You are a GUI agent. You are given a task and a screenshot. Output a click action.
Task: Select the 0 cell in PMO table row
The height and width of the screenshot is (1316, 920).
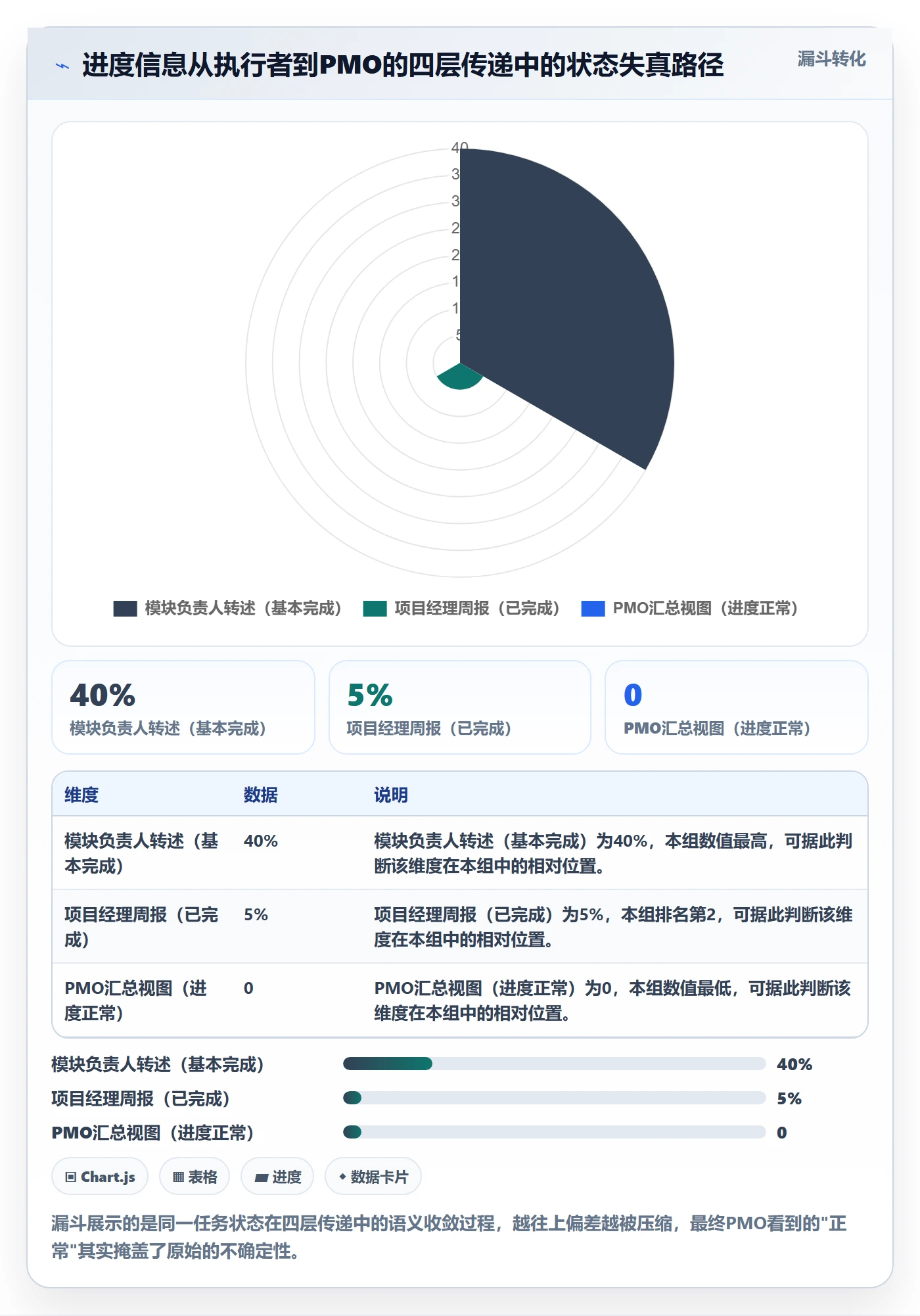tap(248, 988)
